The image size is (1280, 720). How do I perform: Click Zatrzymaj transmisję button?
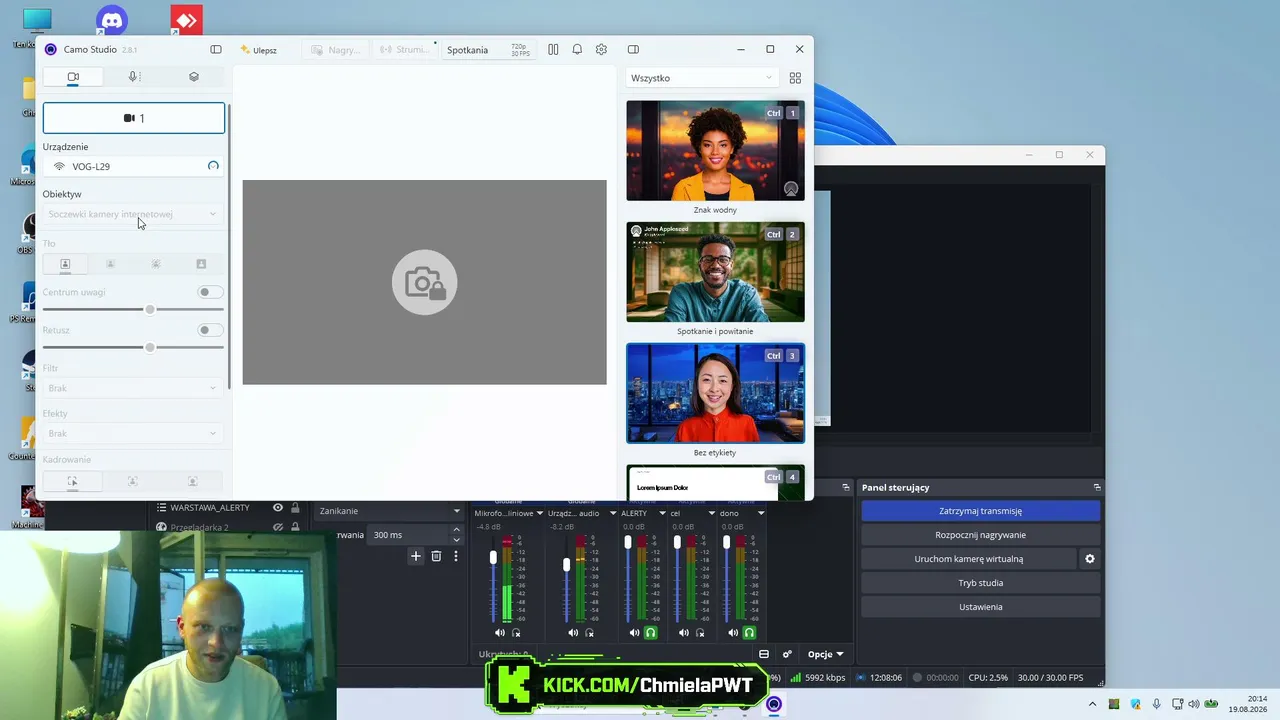980,511
